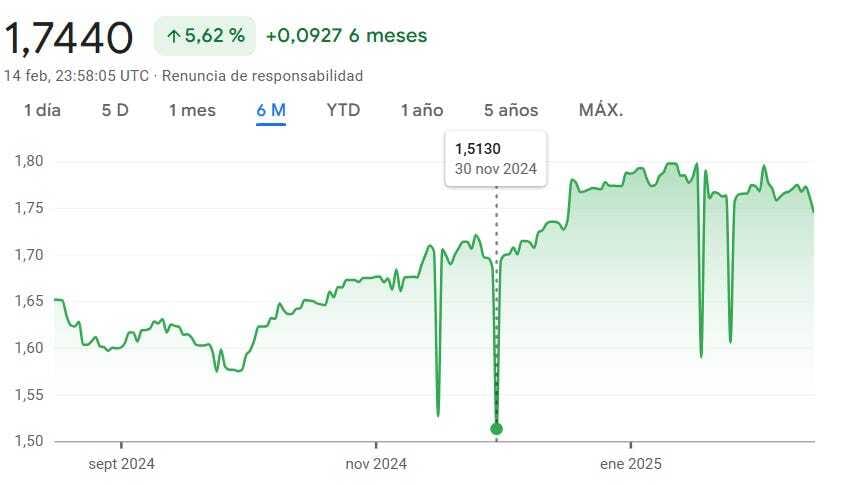Click the sept 2024 axis label
852x485 pixels.
122,464
